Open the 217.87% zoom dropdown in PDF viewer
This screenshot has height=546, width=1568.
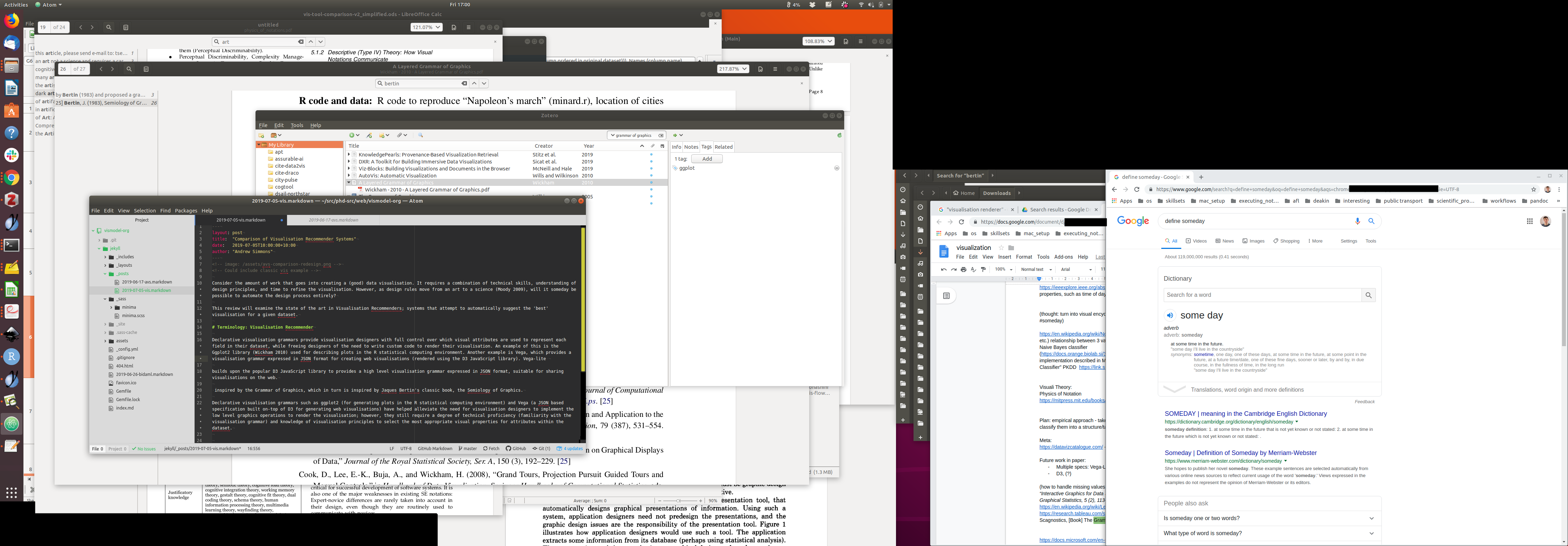pyautogui.click(x=733, y=69)
